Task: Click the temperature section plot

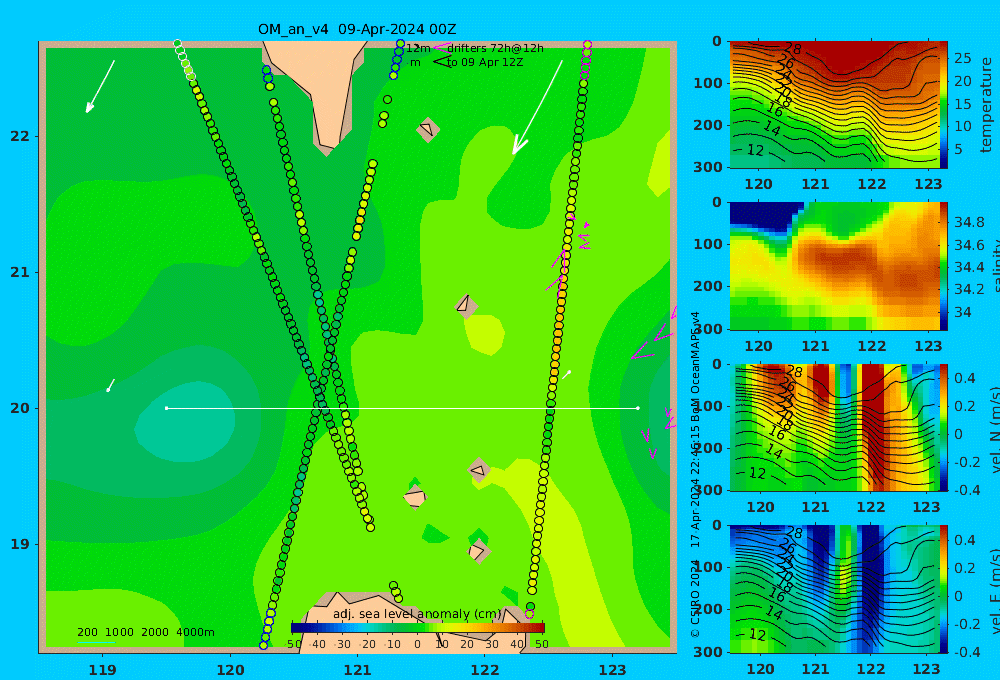Action: (x=834, y=105)
